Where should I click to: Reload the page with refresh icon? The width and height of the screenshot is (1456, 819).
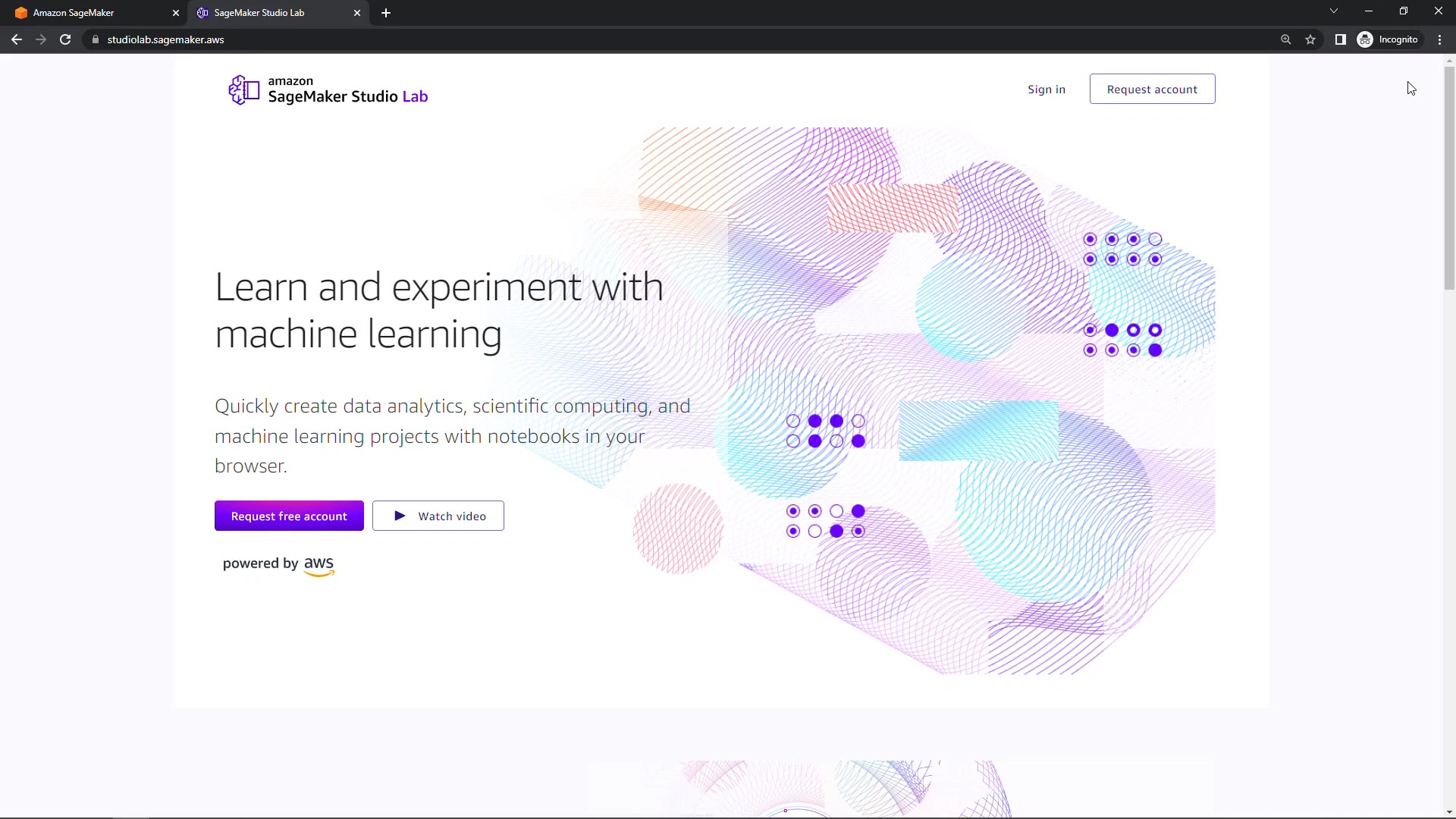point(65,39)
